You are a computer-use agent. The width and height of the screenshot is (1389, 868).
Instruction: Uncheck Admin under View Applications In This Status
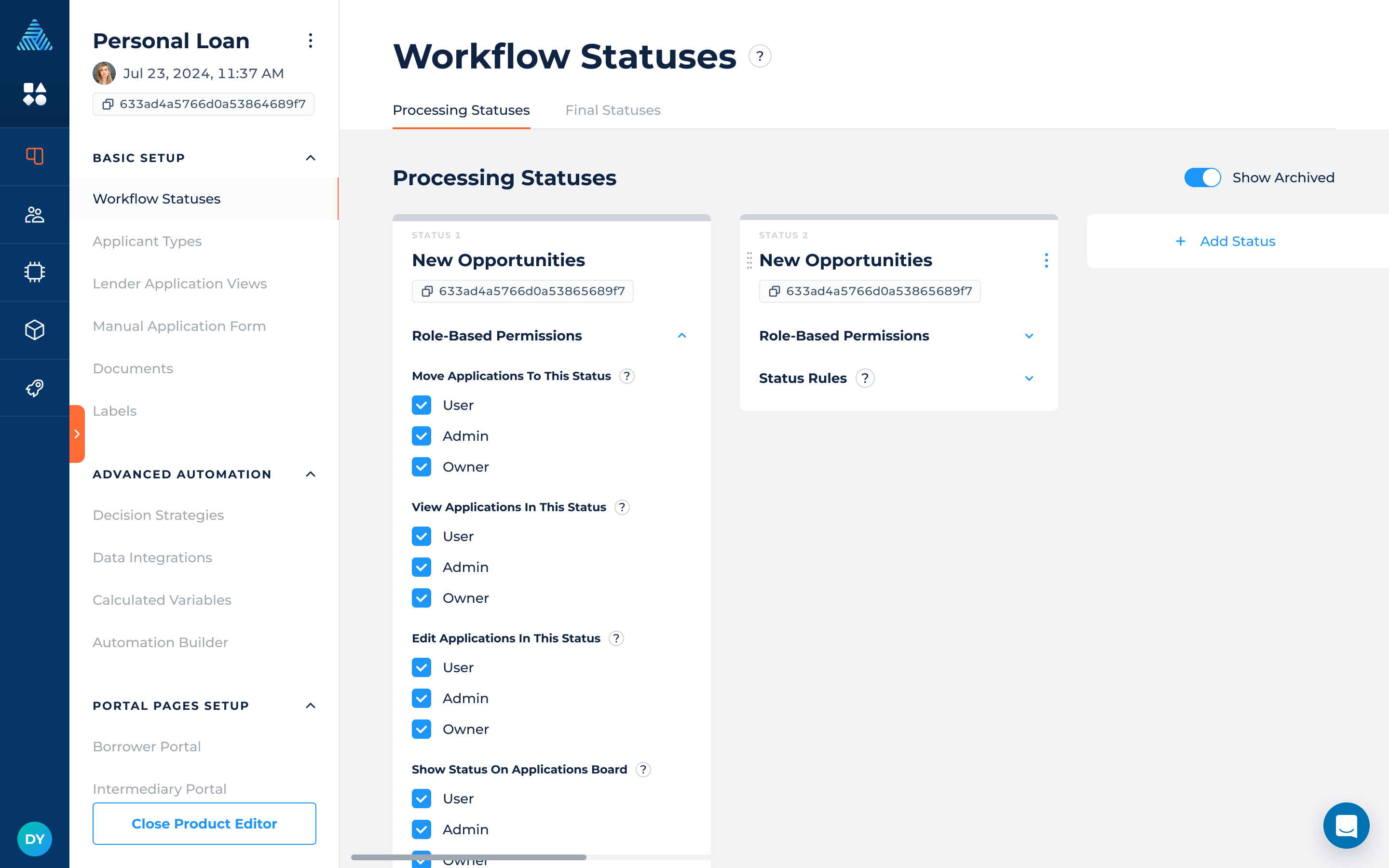tap(422, 567)
